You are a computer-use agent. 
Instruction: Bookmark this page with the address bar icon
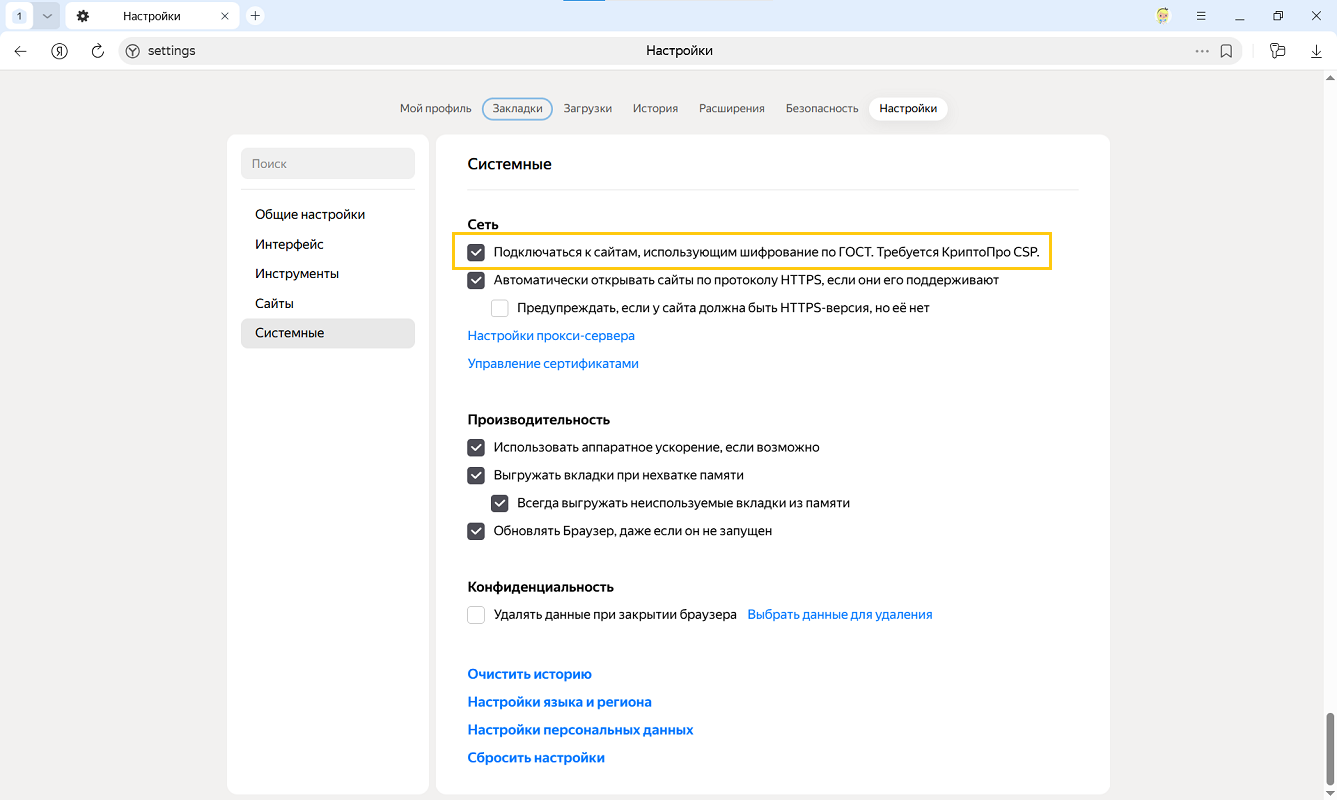[1226, 51]
